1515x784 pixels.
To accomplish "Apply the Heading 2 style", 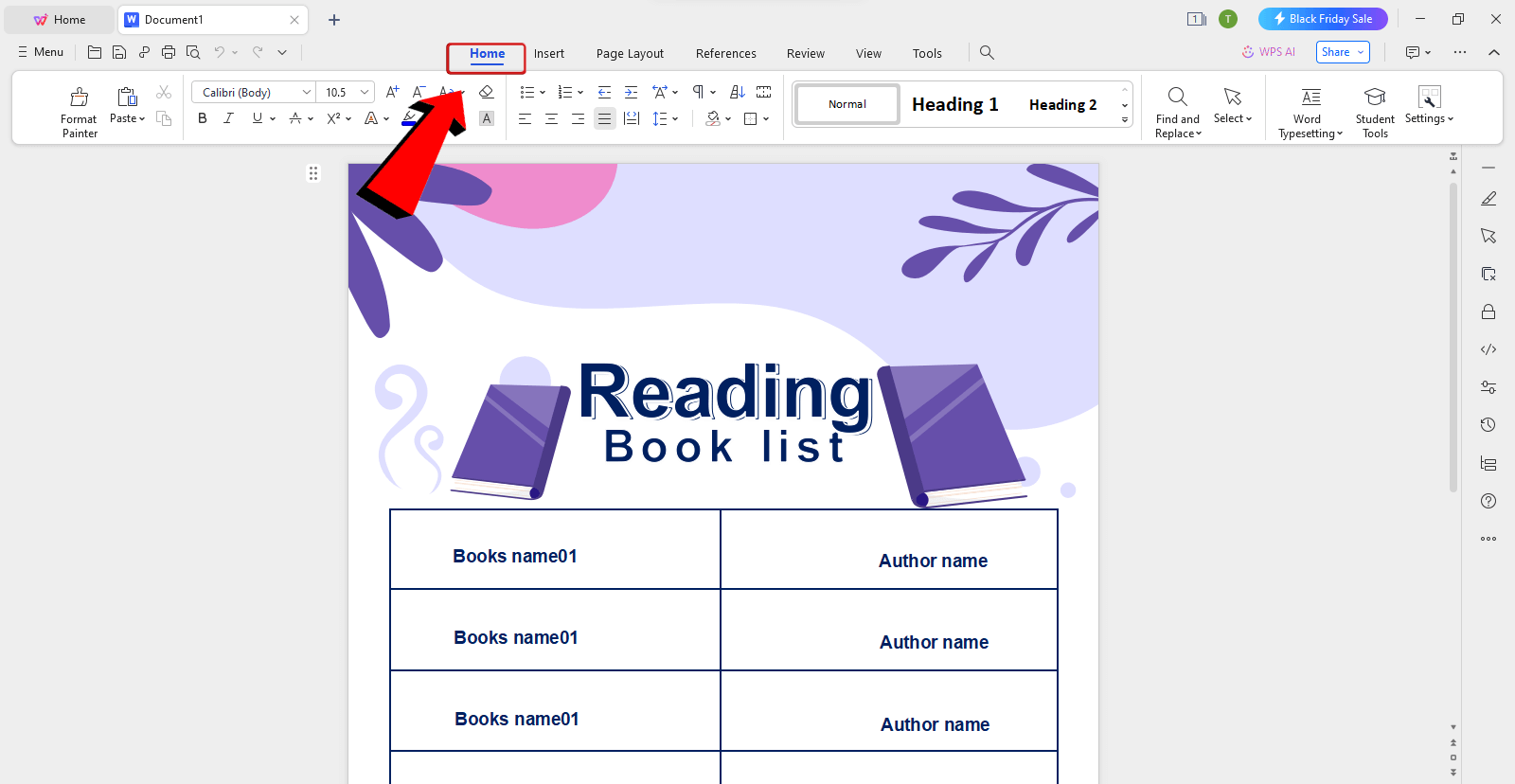I will [x=1062, y=104].
